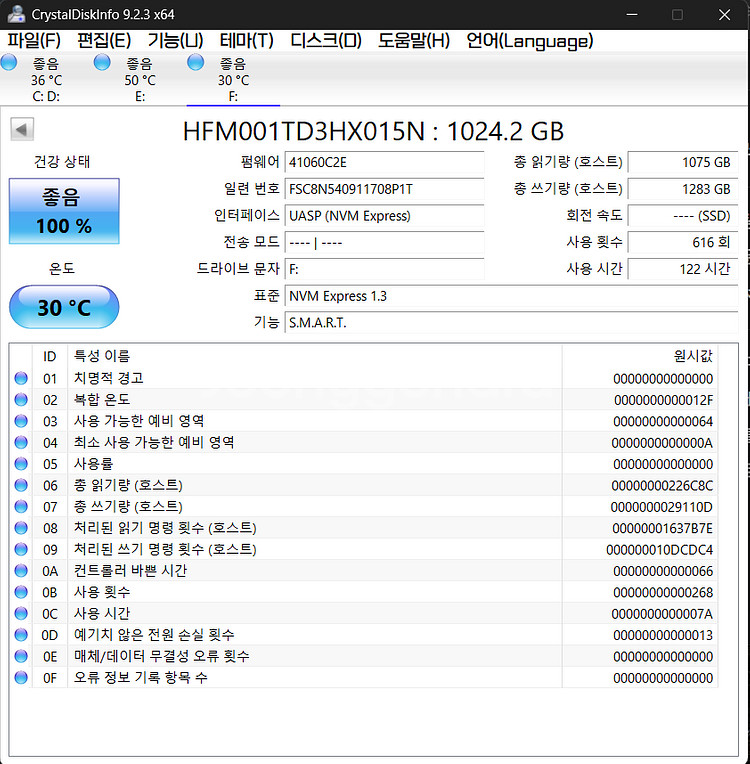Click status orb for 총 쓰기량 (호스트) attribute row
The image size is (750, 764).
coord(21,507)
